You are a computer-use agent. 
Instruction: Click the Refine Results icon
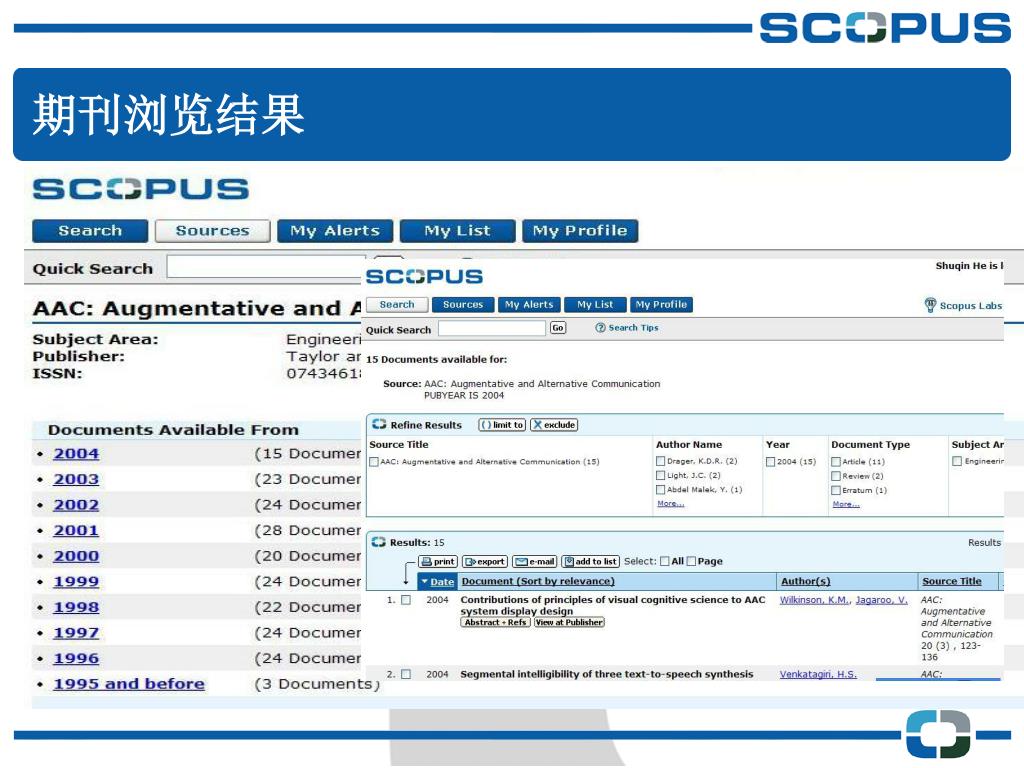pos(379,424)
